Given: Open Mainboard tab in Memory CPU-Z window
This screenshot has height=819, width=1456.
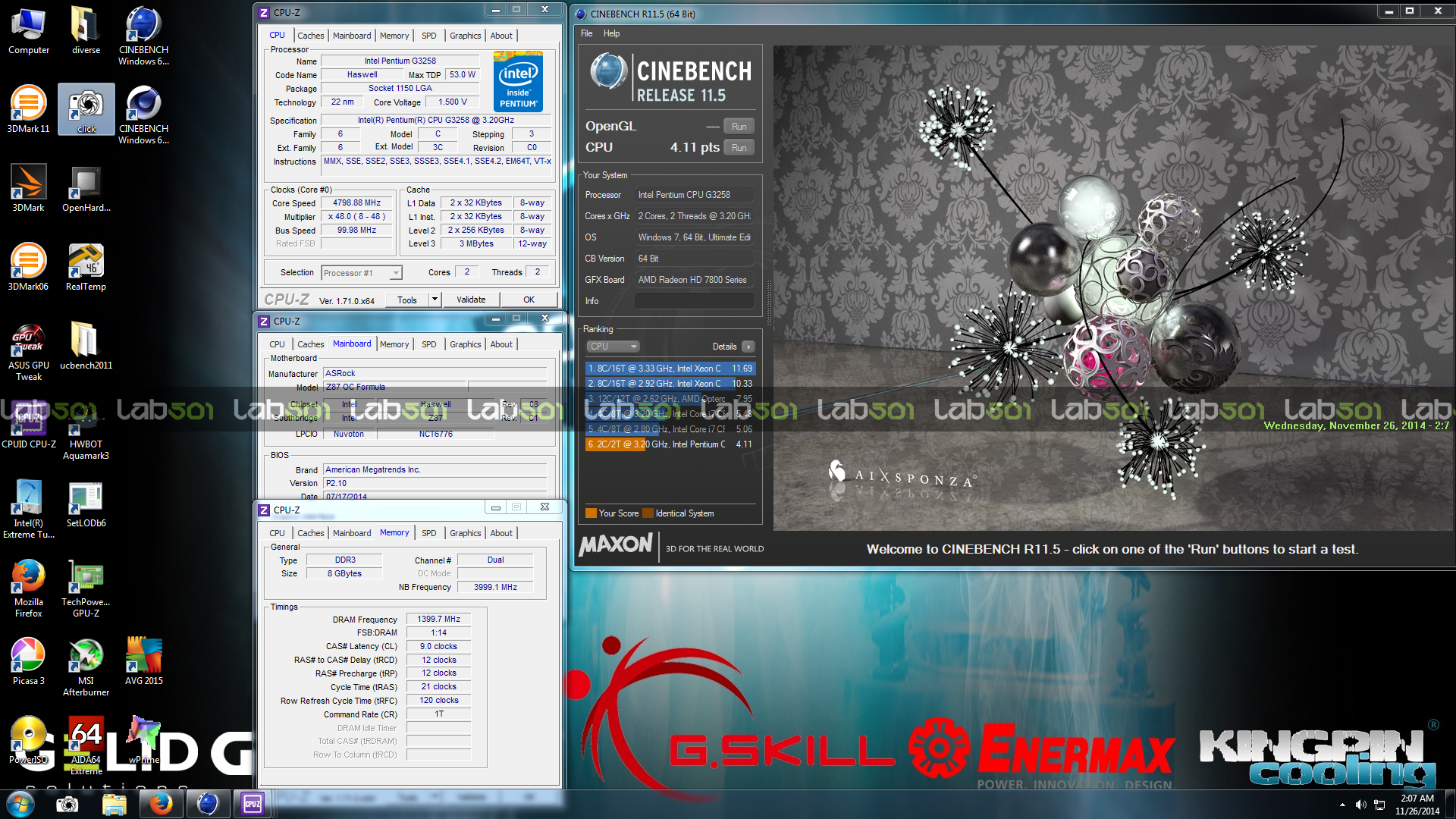Looking at the screenshot, I should click(x=352, y=533).
